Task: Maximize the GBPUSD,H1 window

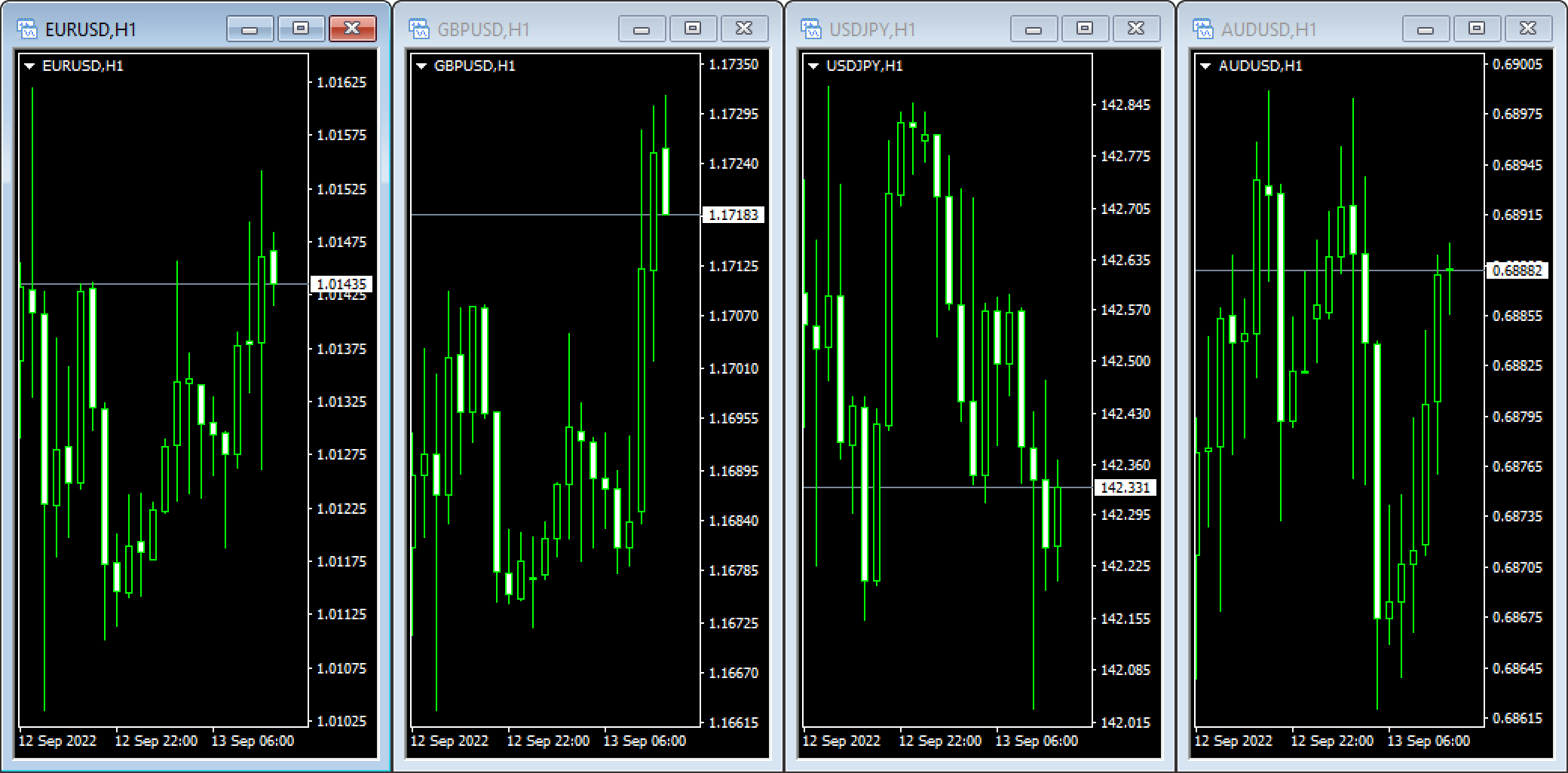Action: 693,29
